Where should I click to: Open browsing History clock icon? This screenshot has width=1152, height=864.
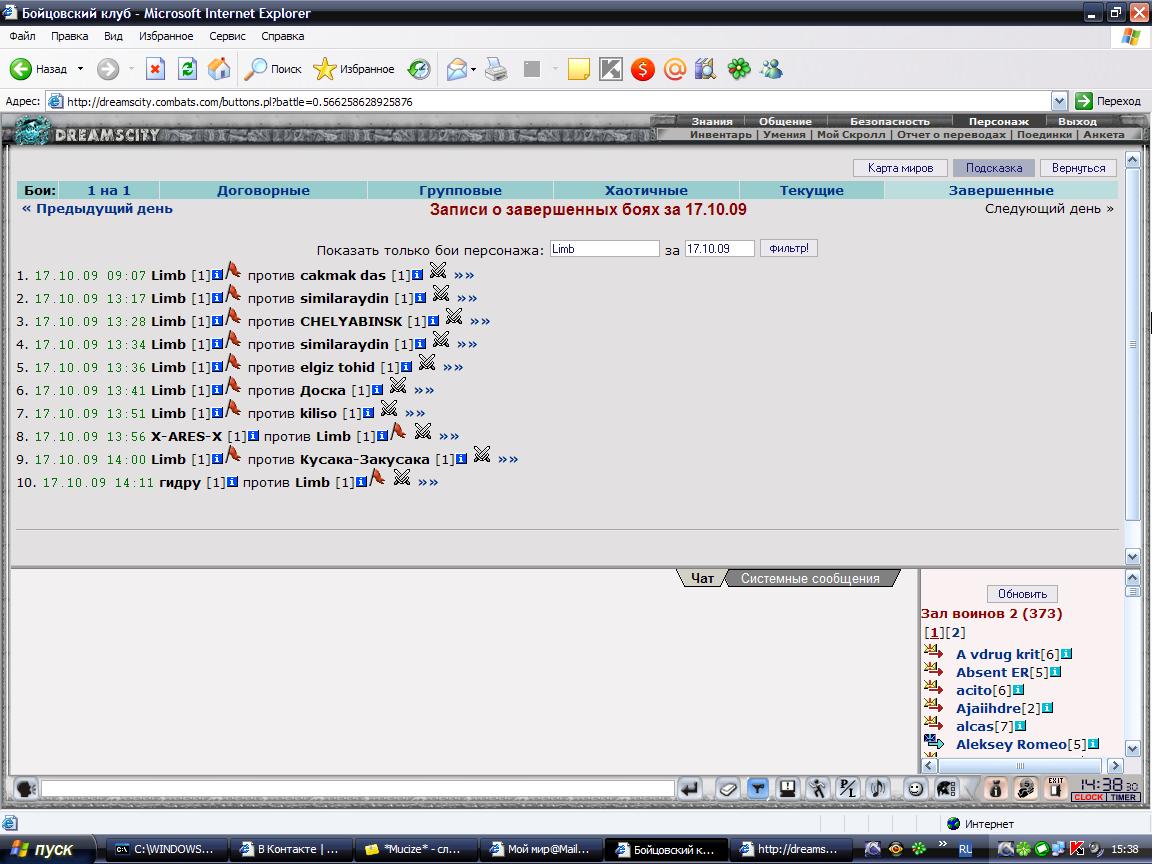click(x=419, y=69)
